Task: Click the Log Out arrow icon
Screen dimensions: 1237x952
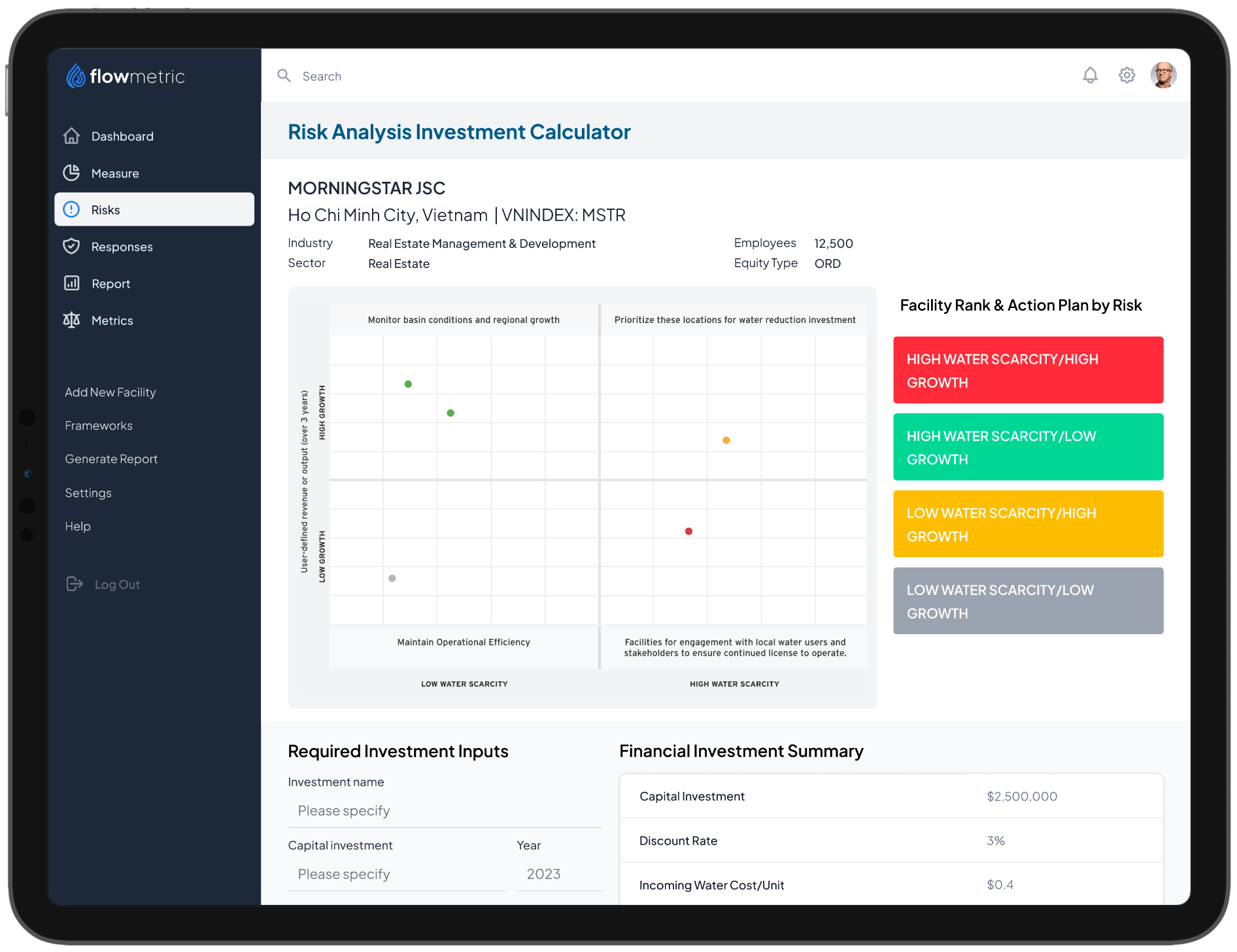Action: click(75, 584)
